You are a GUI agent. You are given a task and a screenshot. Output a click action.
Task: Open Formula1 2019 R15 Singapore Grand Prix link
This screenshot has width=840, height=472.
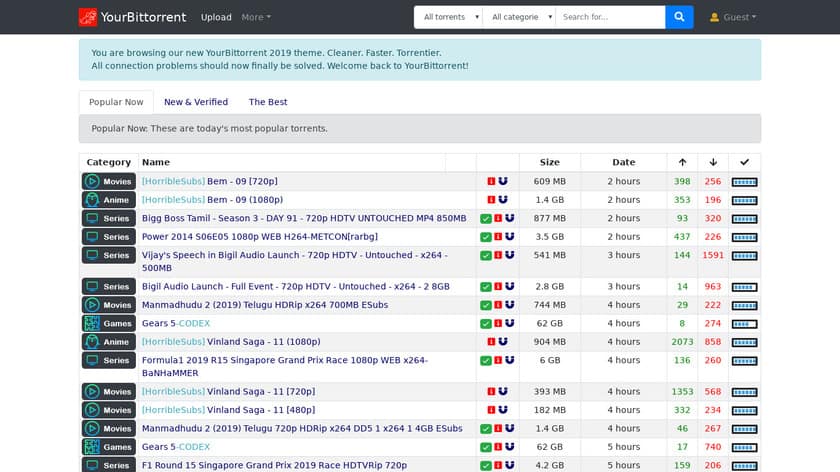[x=284, y=366]
